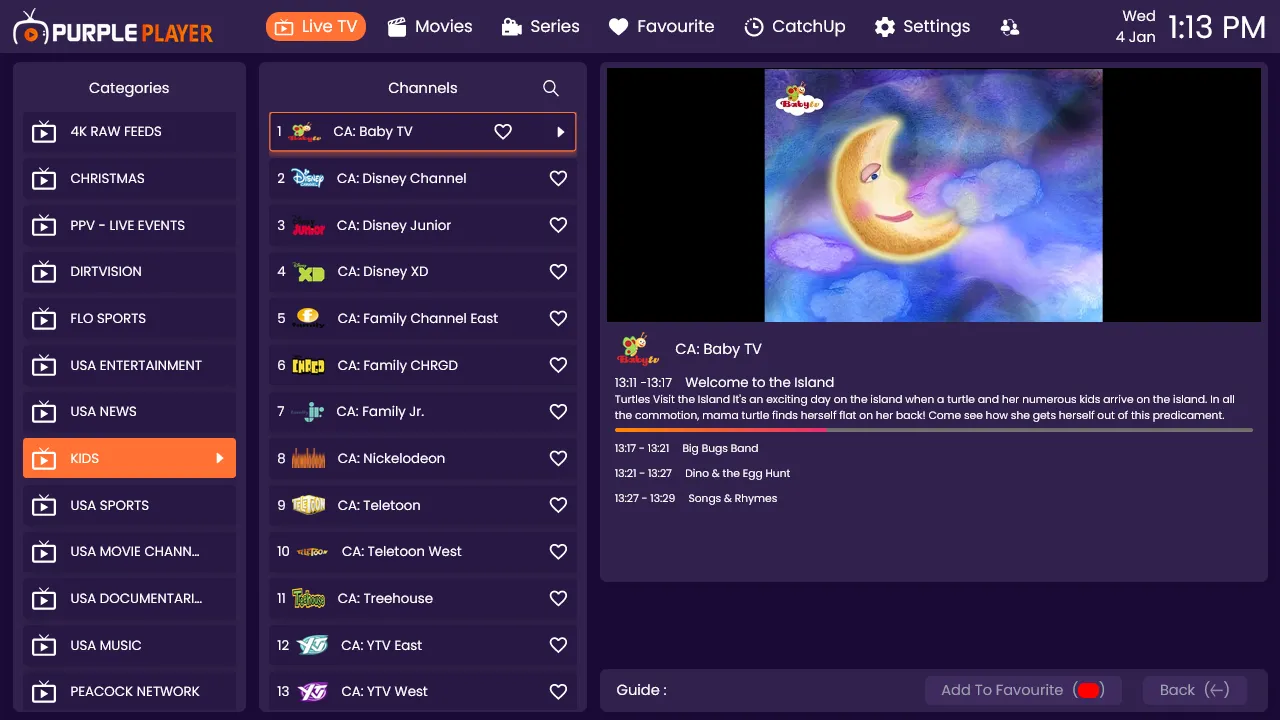1280x720 pixels.
Task: Click the Back button
Action: tap(1195, 690)
